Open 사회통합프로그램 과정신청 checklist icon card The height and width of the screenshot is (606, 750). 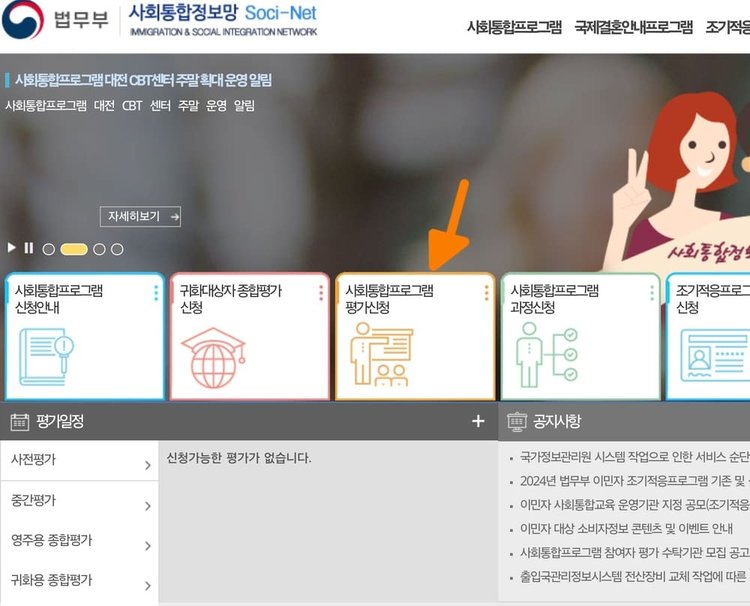click(580, 337)
